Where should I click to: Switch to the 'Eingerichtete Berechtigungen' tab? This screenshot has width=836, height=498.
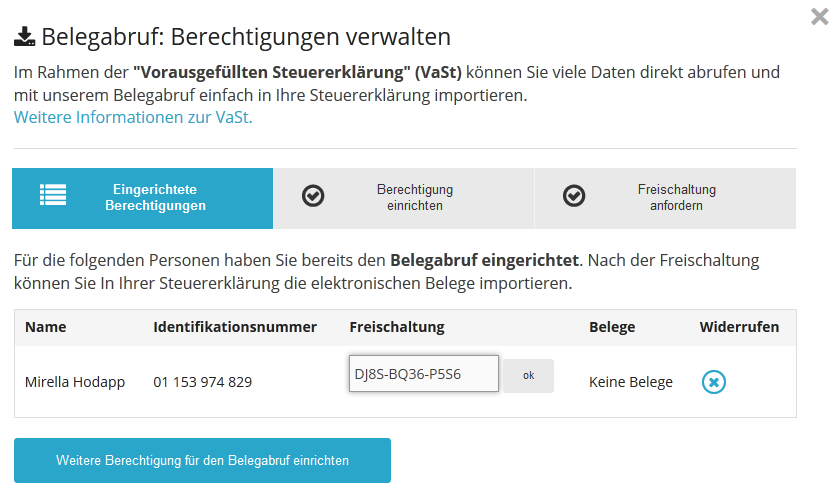pos(155,197)
